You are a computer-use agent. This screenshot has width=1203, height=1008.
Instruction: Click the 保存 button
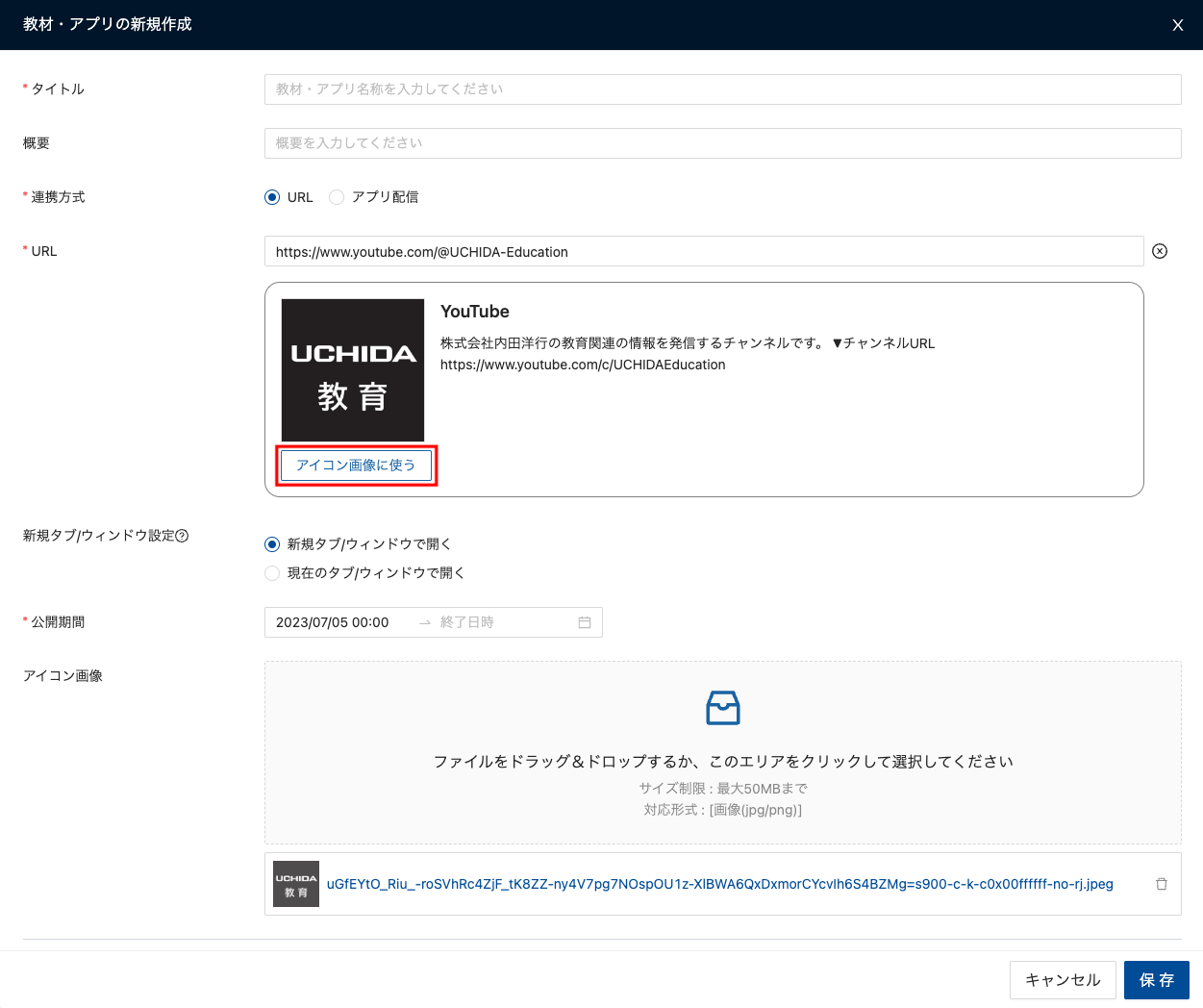1157,980
